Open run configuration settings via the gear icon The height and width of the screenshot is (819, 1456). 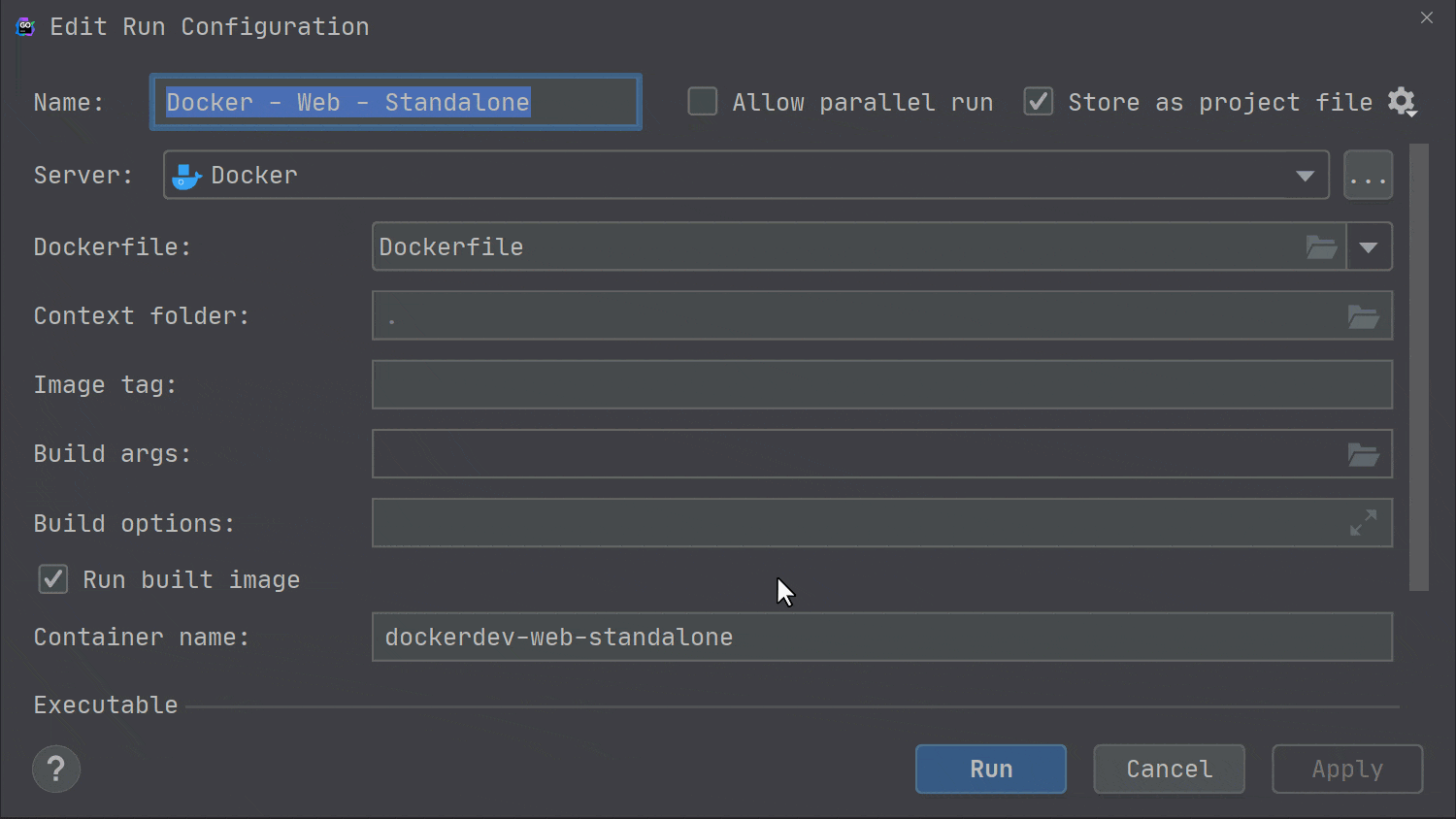[1402, 102]
